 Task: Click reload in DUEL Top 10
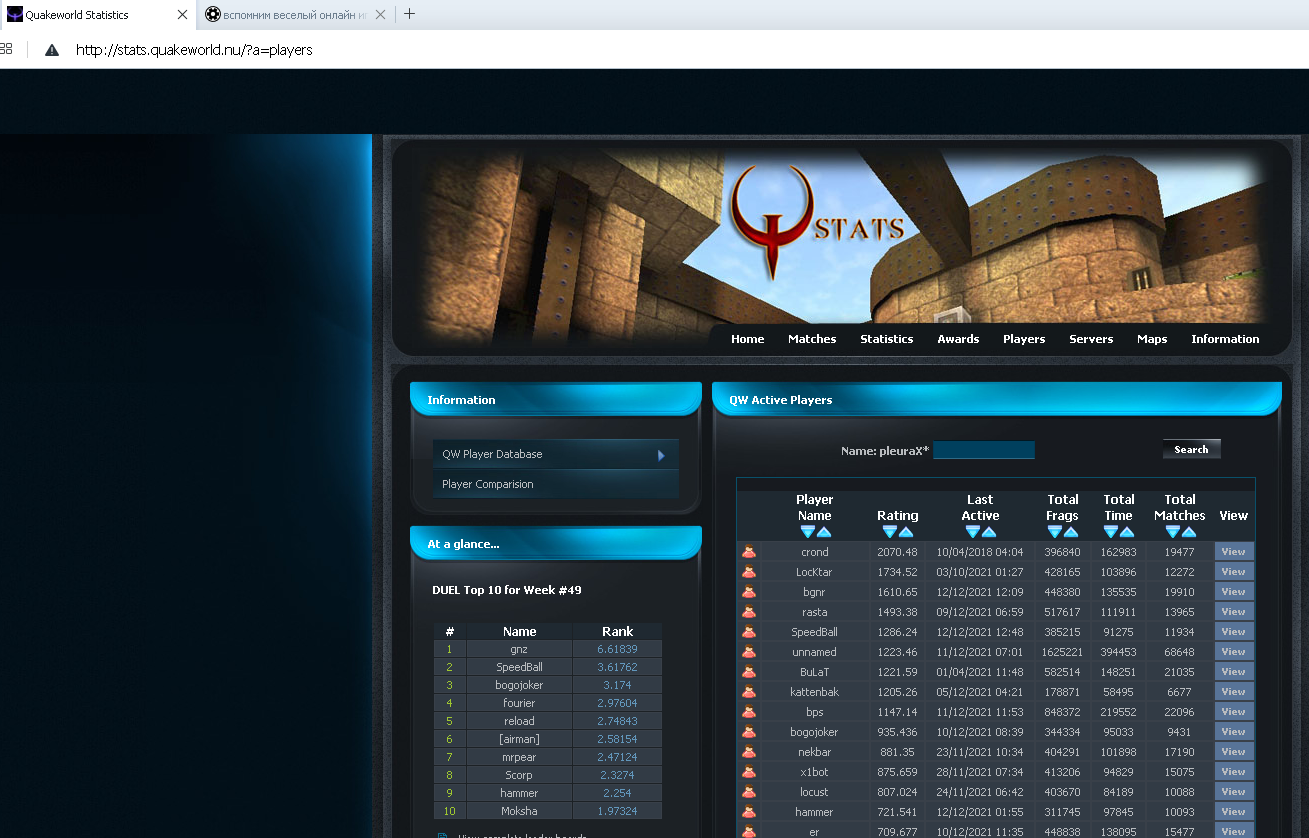click(519, 721)
